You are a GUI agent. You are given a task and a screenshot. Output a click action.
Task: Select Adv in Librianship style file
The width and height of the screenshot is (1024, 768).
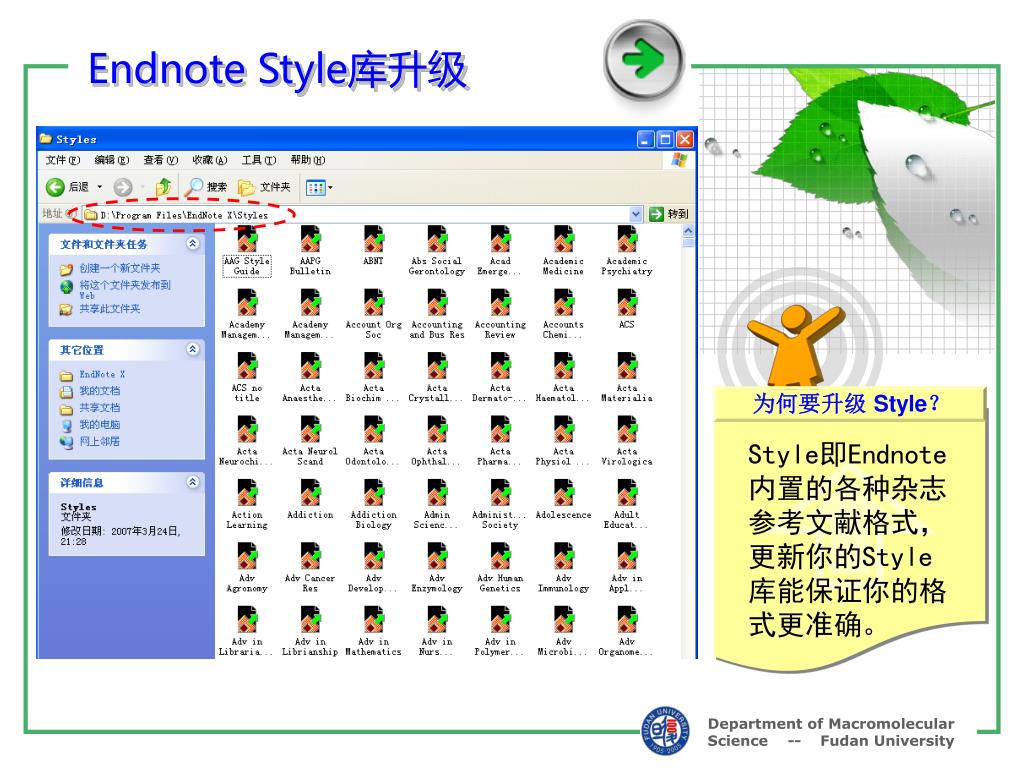point(310,632)
